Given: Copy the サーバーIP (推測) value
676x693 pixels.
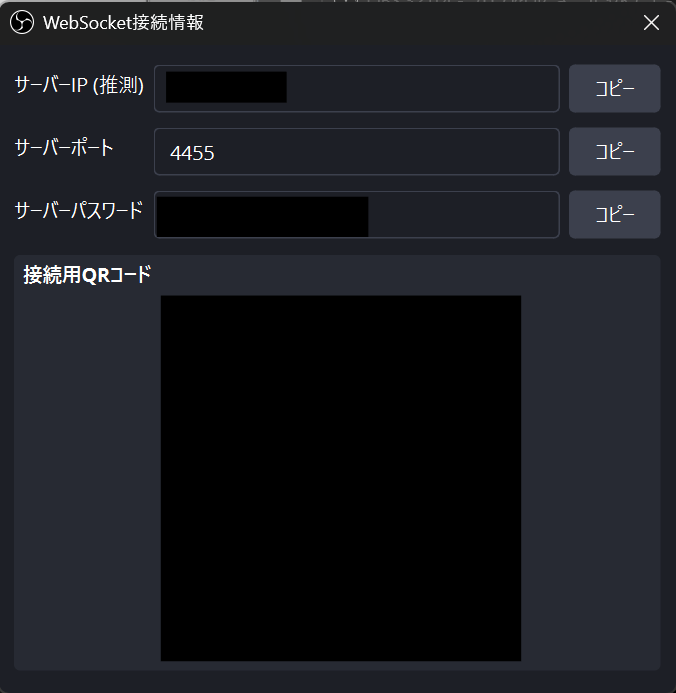Looking at the screenshot, I should [615, 88].
